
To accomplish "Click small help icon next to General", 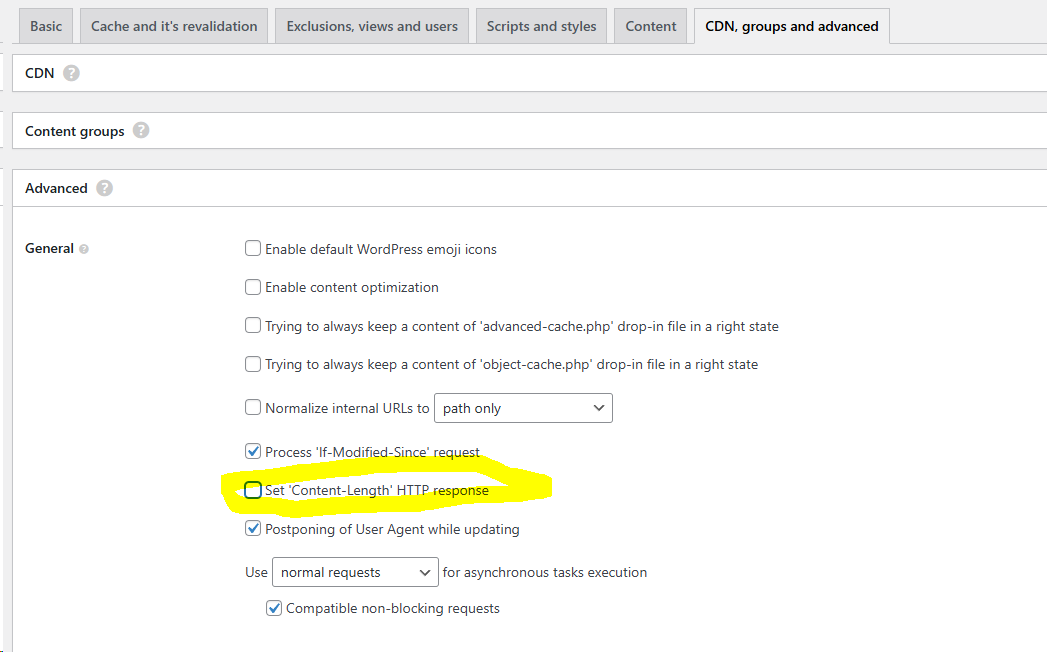I will (84, 249).
